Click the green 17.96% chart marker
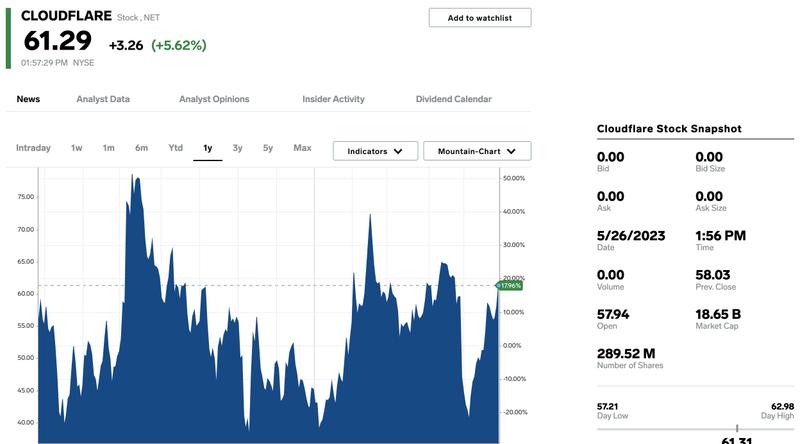Viewport: 800px width, 444px height. 509,285
